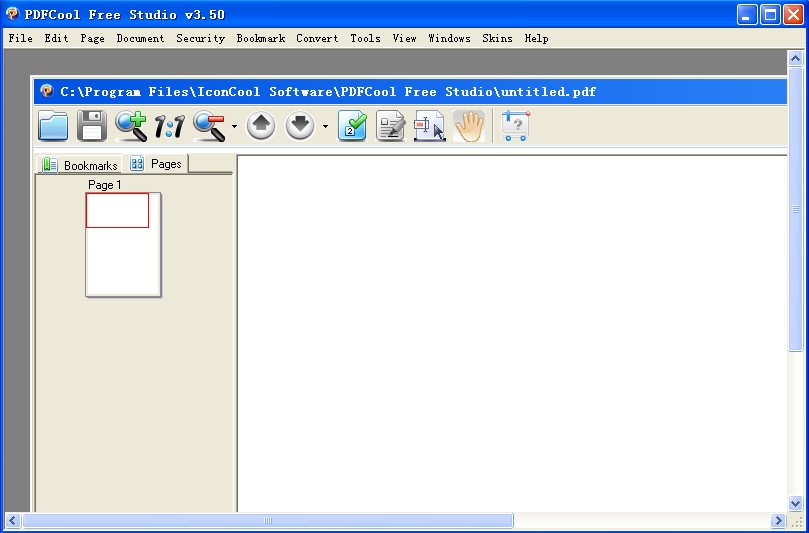
Task: Switch to the Bookmarks tab
Action: (x=79, y=165)
